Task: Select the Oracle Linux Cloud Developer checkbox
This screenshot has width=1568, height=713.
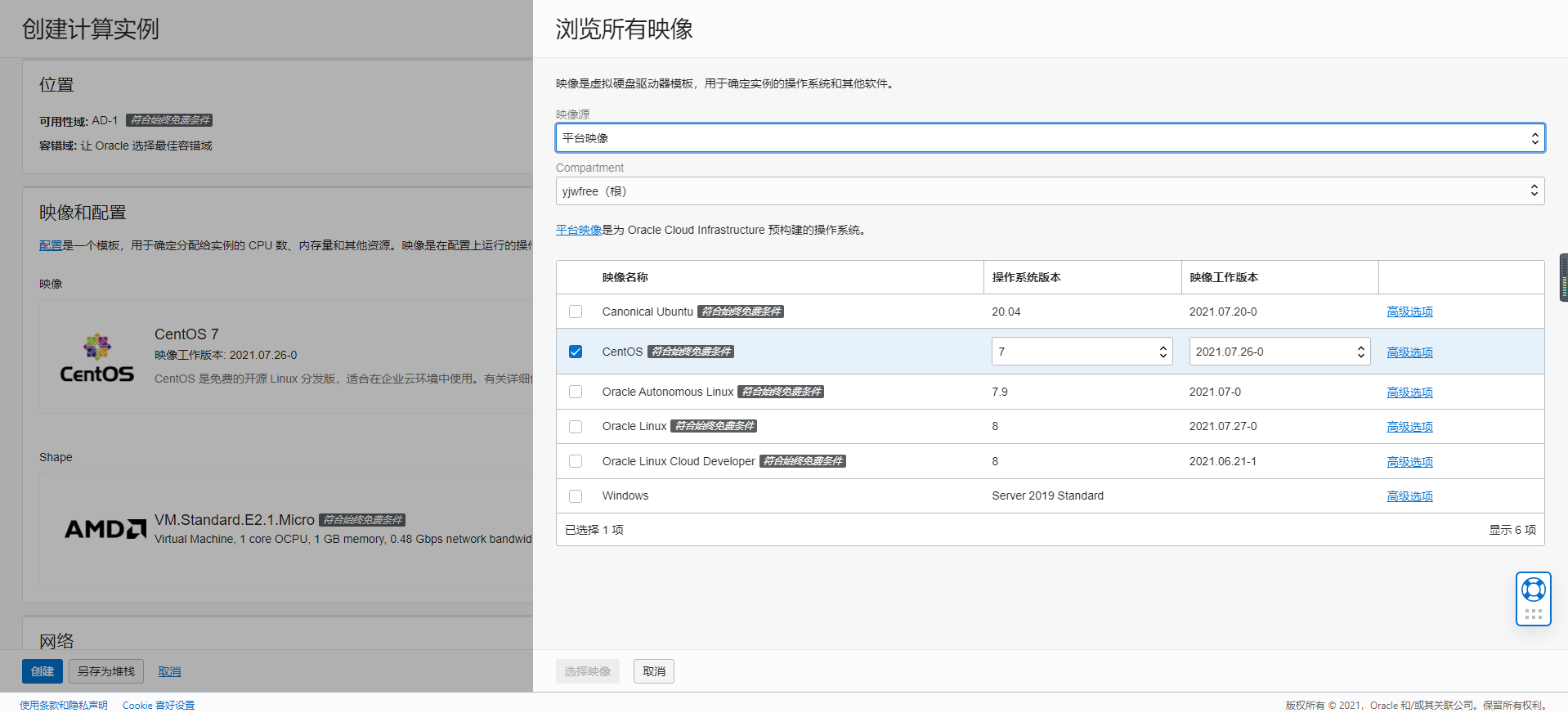Action: [x=576, y=461]
